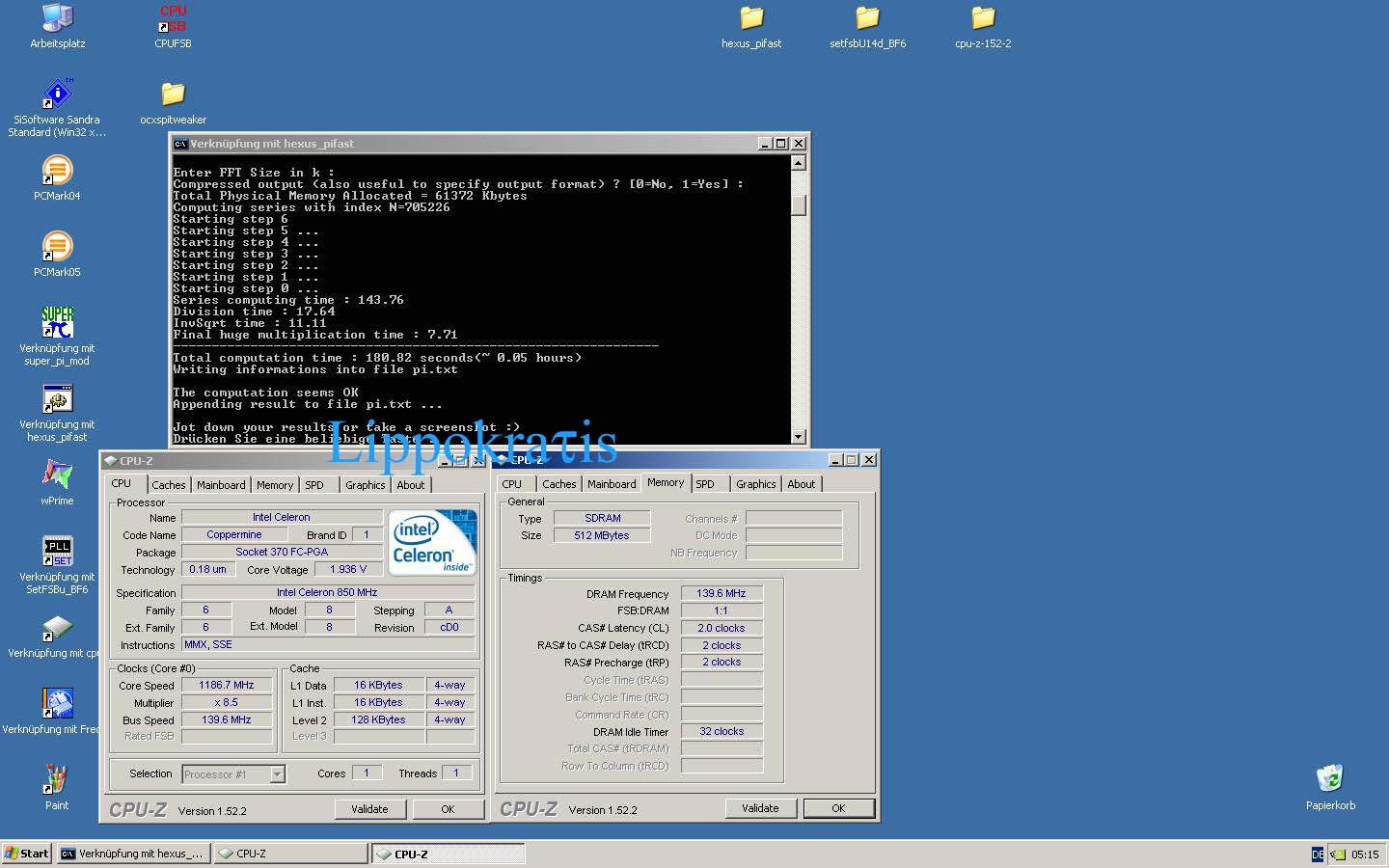Viewport: 1389px width, 868px height.
Task: Click the Specification Intel Celeron 850 MHz field
Action: [x=327, y=592]
